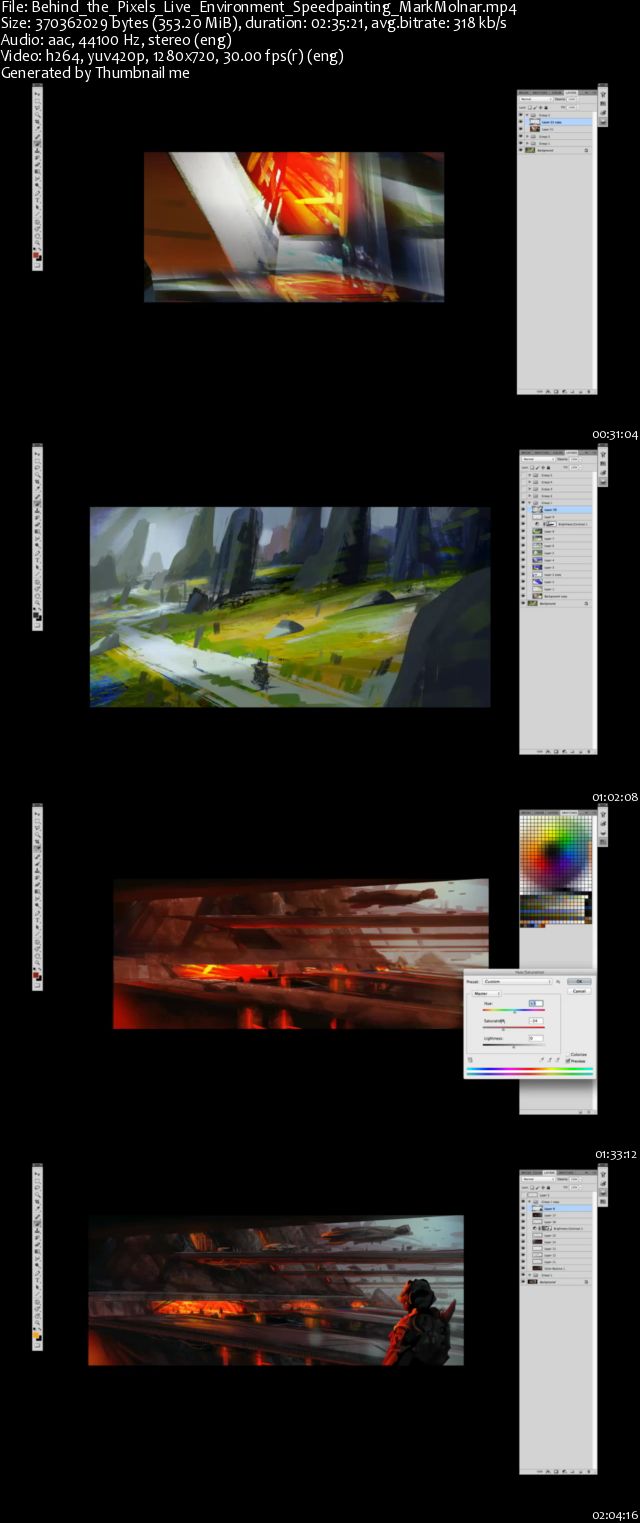
Task: Click top dock panel icon in 02:04:16 frame
Action: [603, 1175]
